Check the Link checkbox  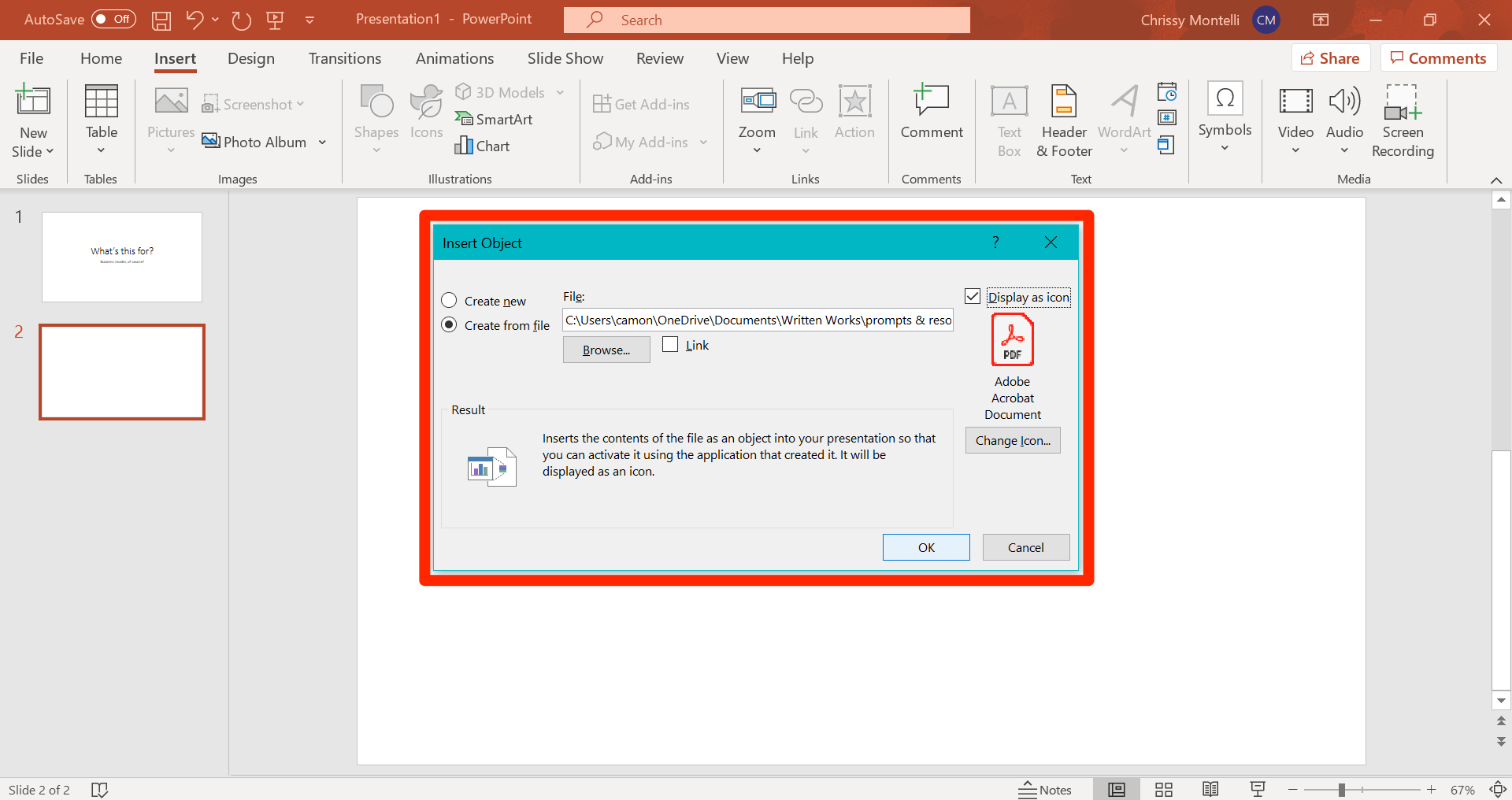click(x=670, y=344)
